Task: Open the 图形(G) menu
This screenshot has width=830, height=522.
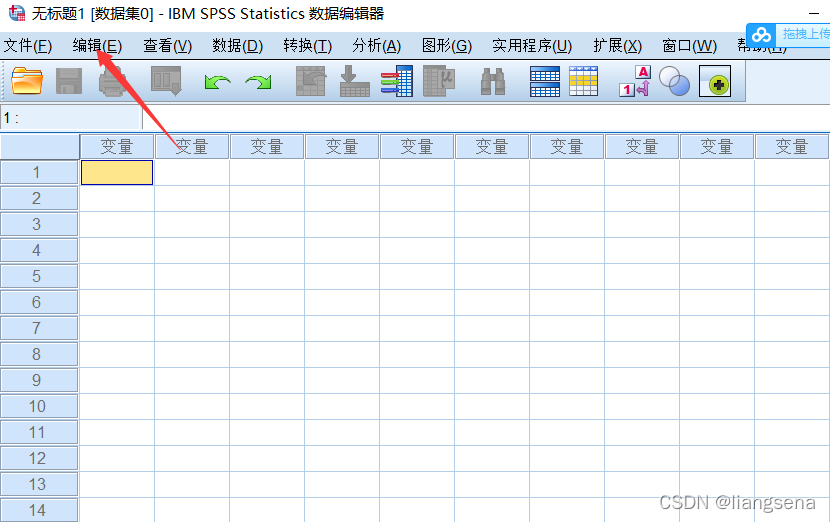Action: (x=447, y=46)
